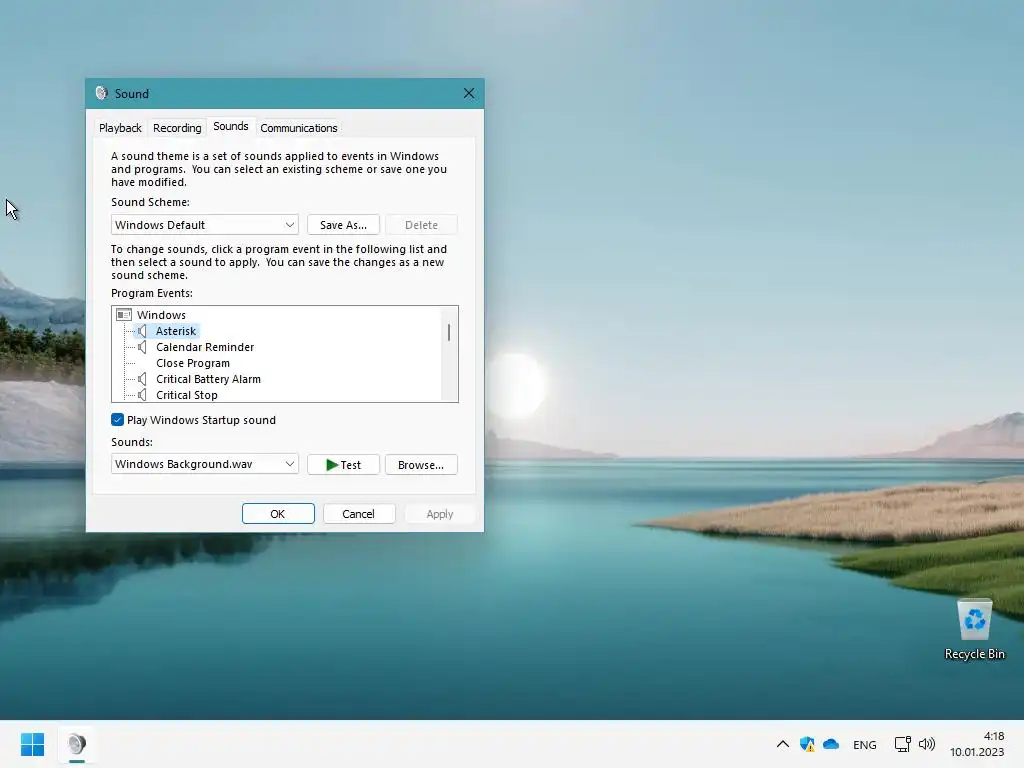The image size is (1024, 768).
Task: Show hidden system tray icons
Action: click(782, 744)
